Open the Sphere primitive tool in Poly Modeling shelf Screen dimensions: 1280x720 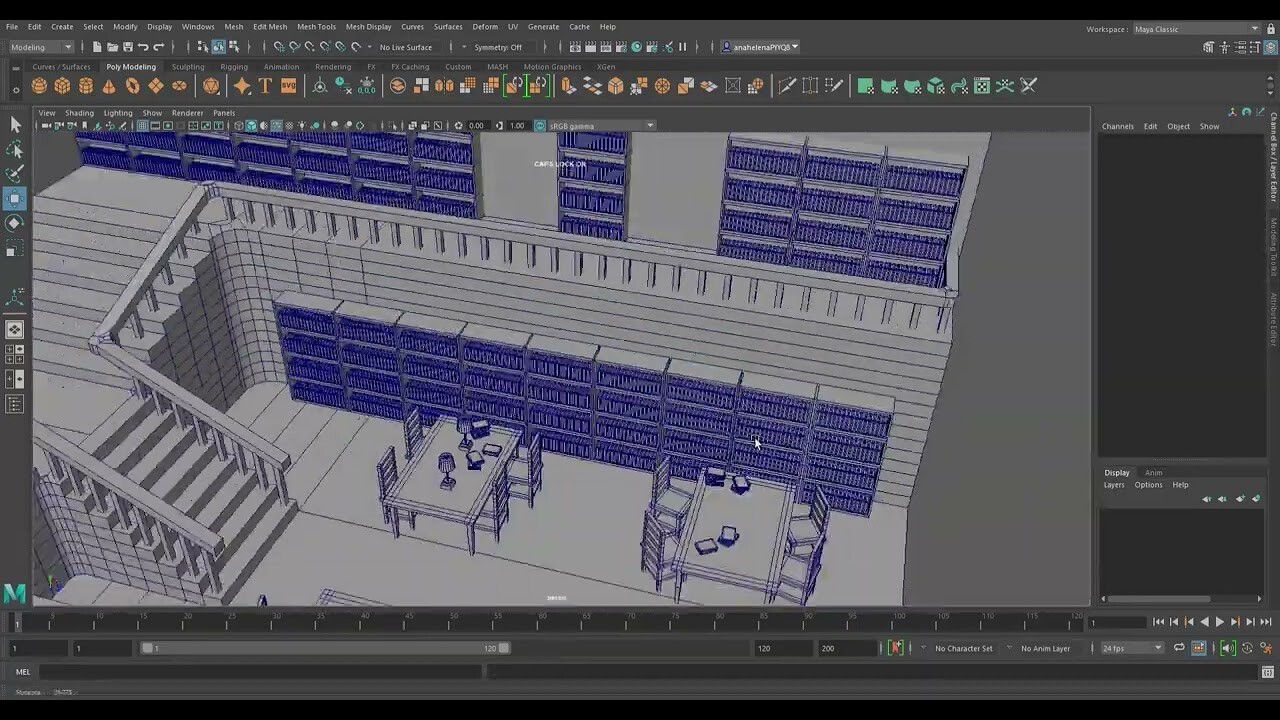pyautogui.click(x=40, y=87)
